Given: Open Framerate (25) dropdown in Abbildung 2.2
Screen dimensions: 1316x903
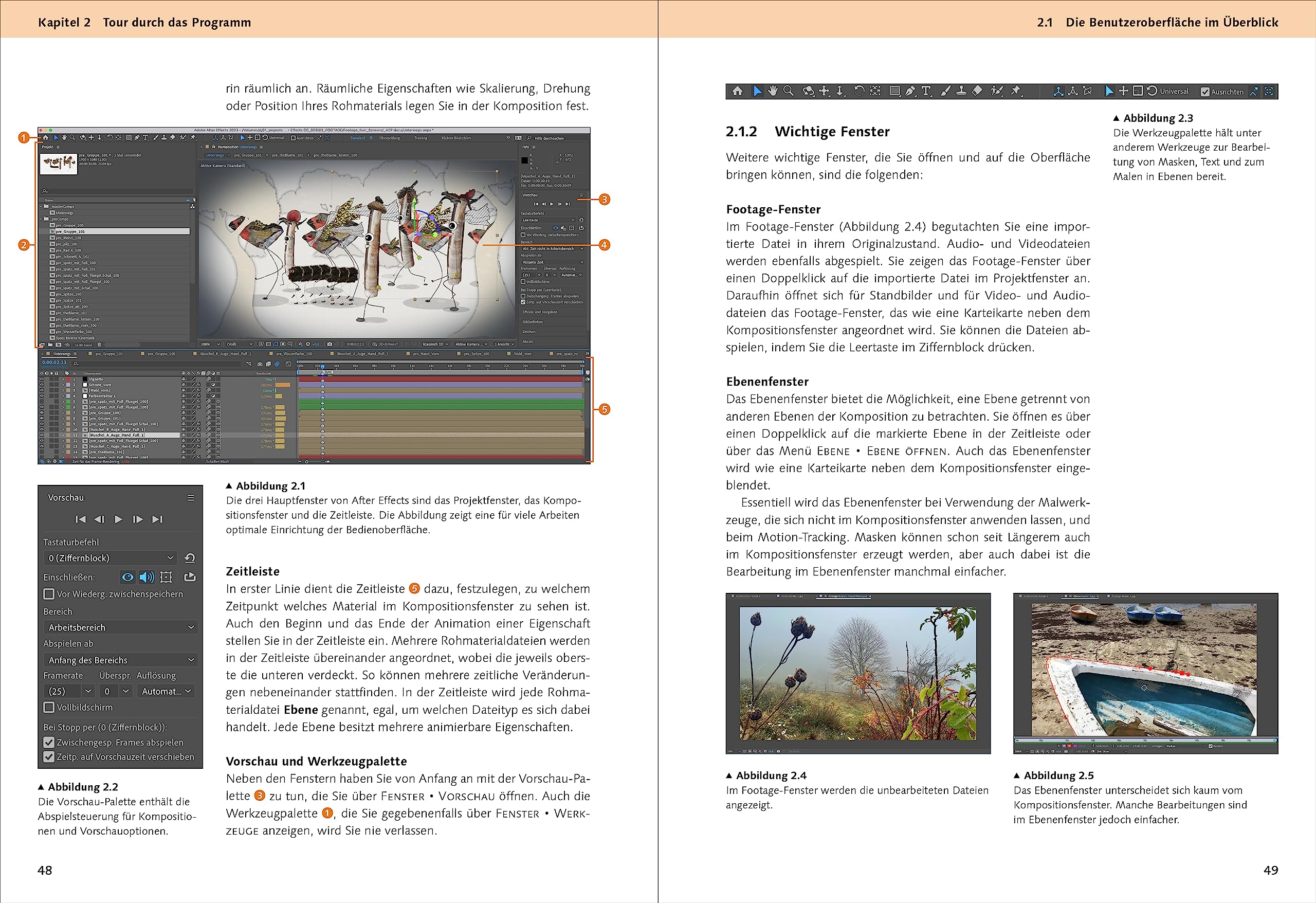Looking at the screenshot, I should click(x=69, y=691).
